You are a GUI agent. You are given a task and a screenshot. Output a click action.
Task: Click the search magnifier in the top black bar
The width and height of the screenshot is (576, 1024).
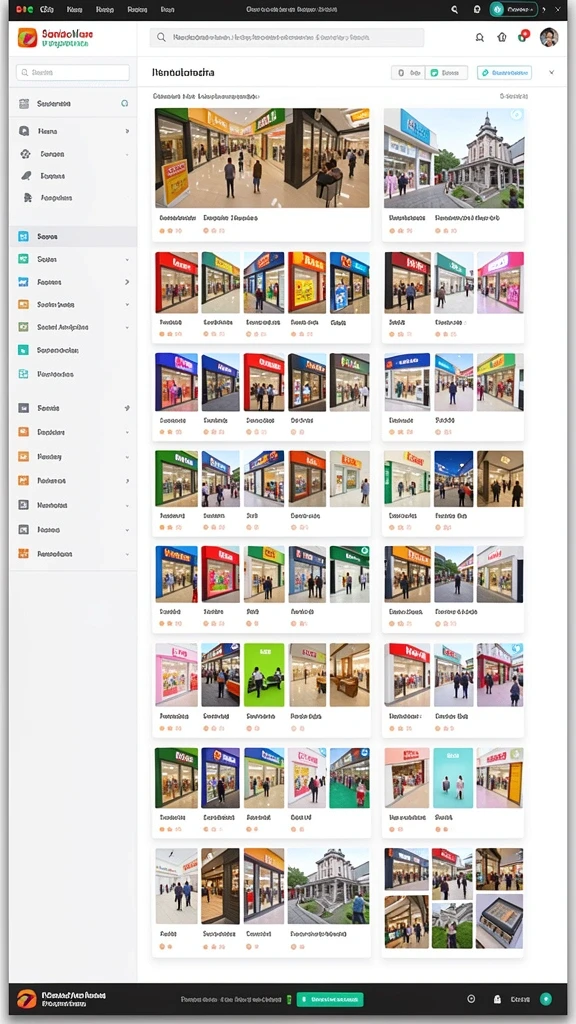tap(455, 10)
